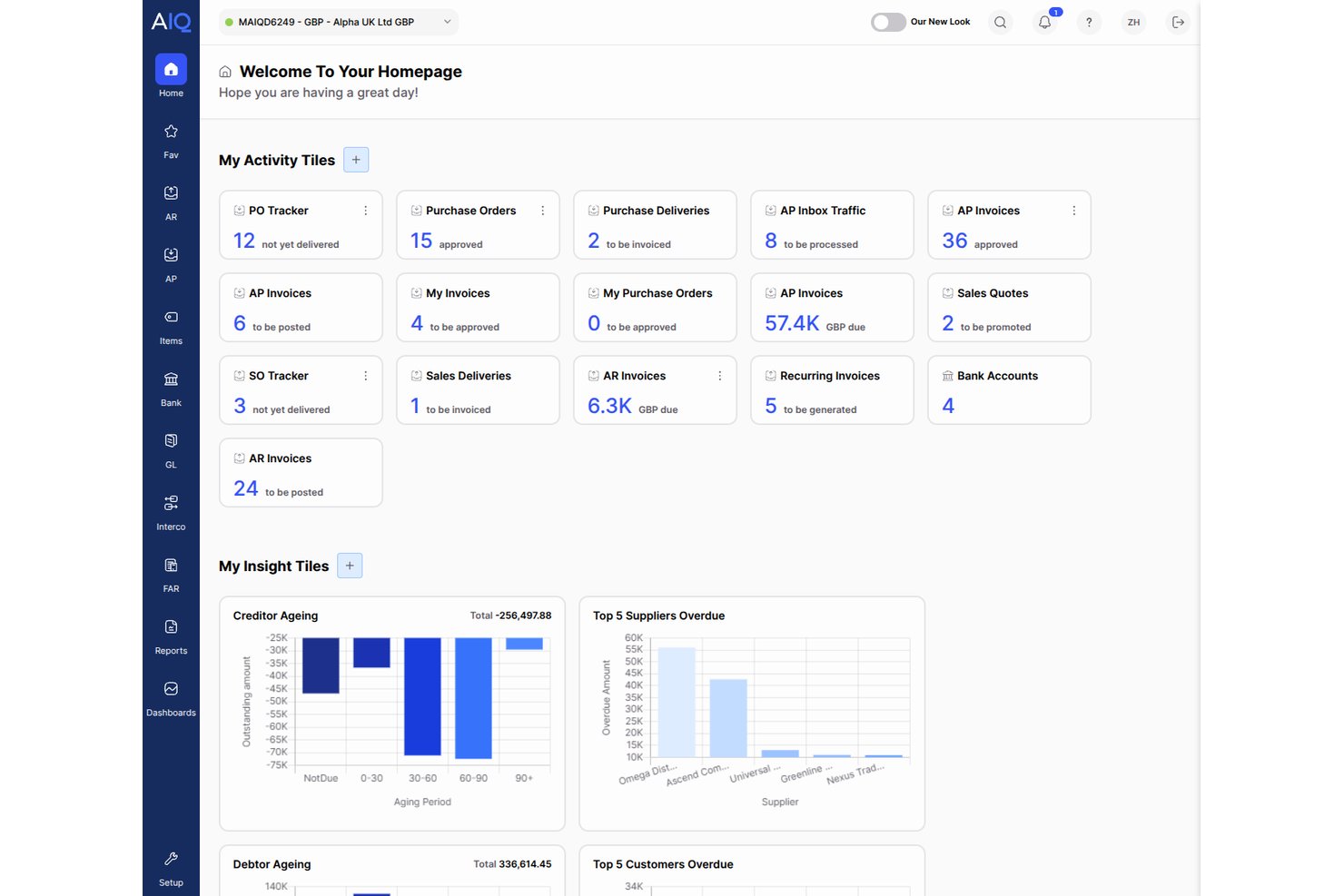Screen dimensions: 1344x896
Task: Click NotDue bar in Creditor Ageing chart
Action: [x=321, y=665]
